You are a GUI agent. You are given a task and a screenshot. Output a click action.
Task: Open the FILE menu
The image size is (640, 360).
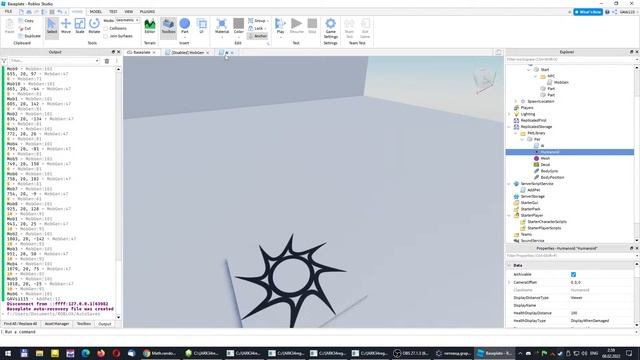(x=8, y=12)
